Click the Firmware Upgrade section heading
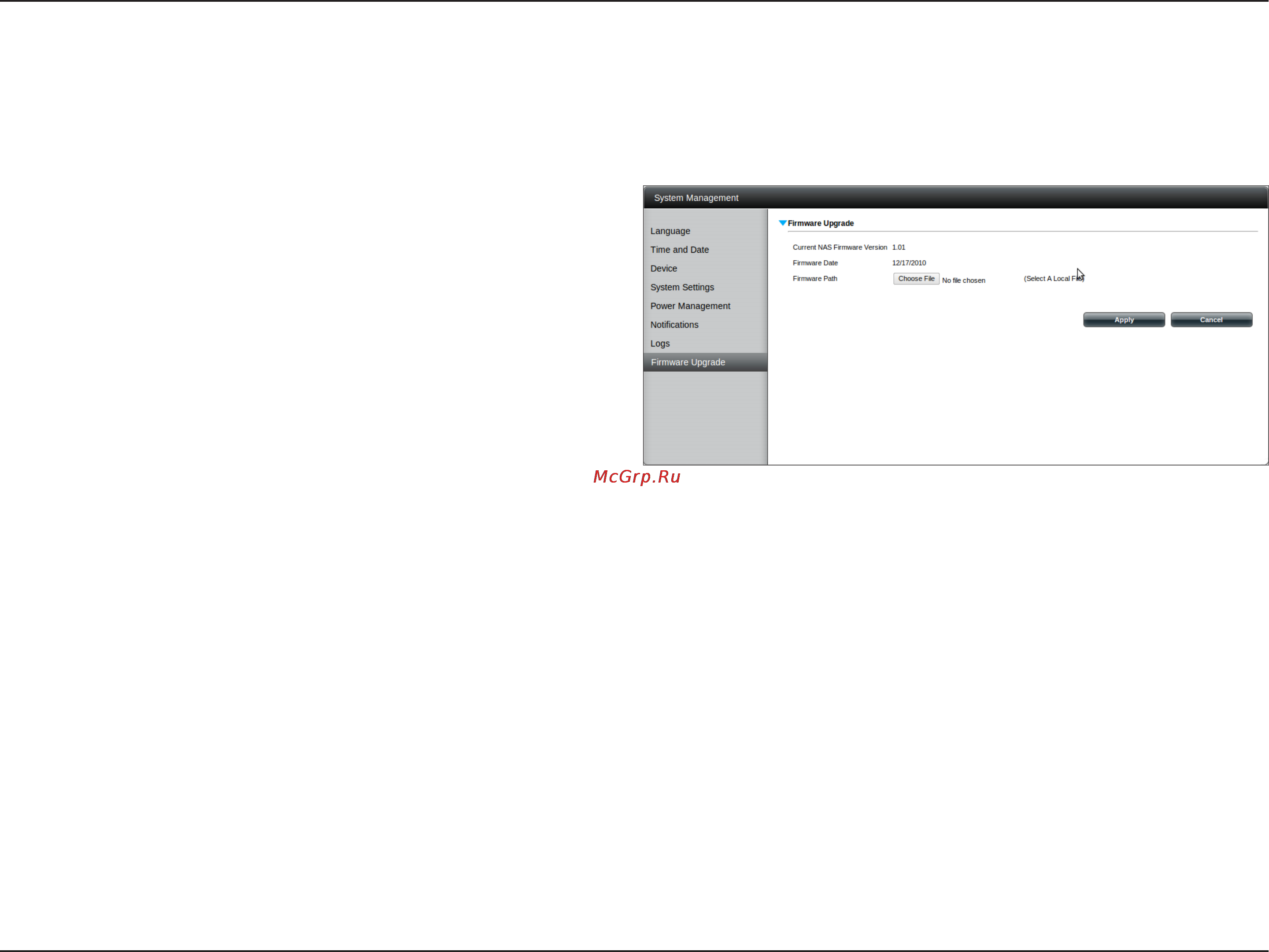Viewport: 1269px width, 952px height. point(820,223)
